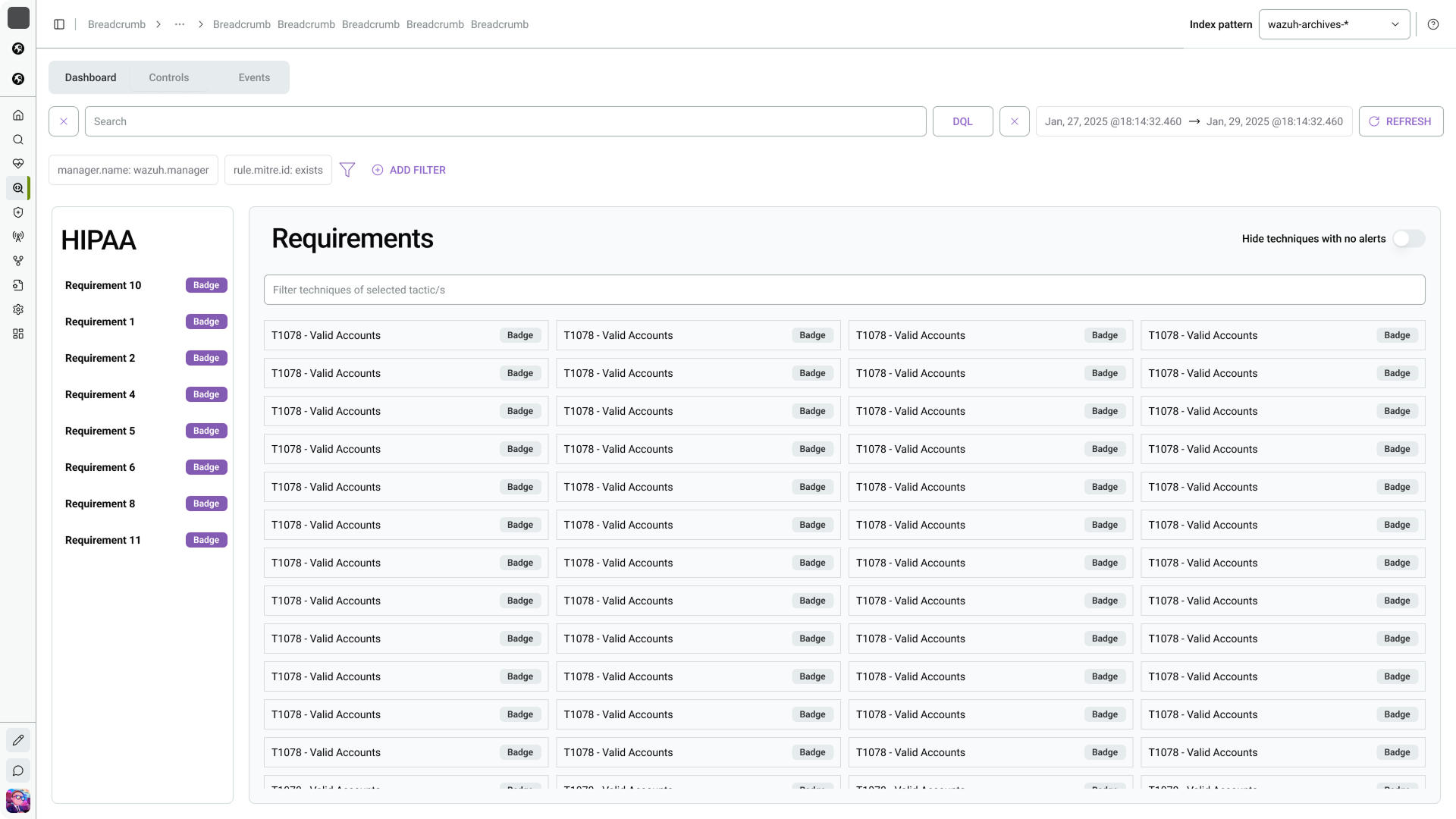Click the Index pattern label
This screenshot has width=1456, height=819.
click(x=1221, y=24)
